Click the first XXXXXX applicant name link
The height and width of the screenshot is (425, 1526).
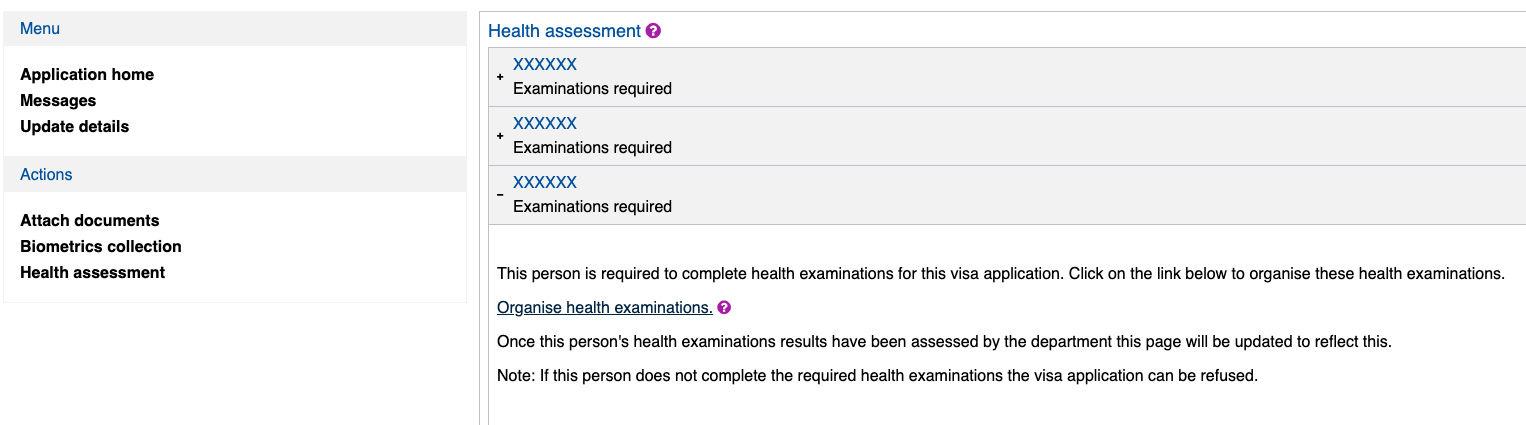tap(545, 65)
